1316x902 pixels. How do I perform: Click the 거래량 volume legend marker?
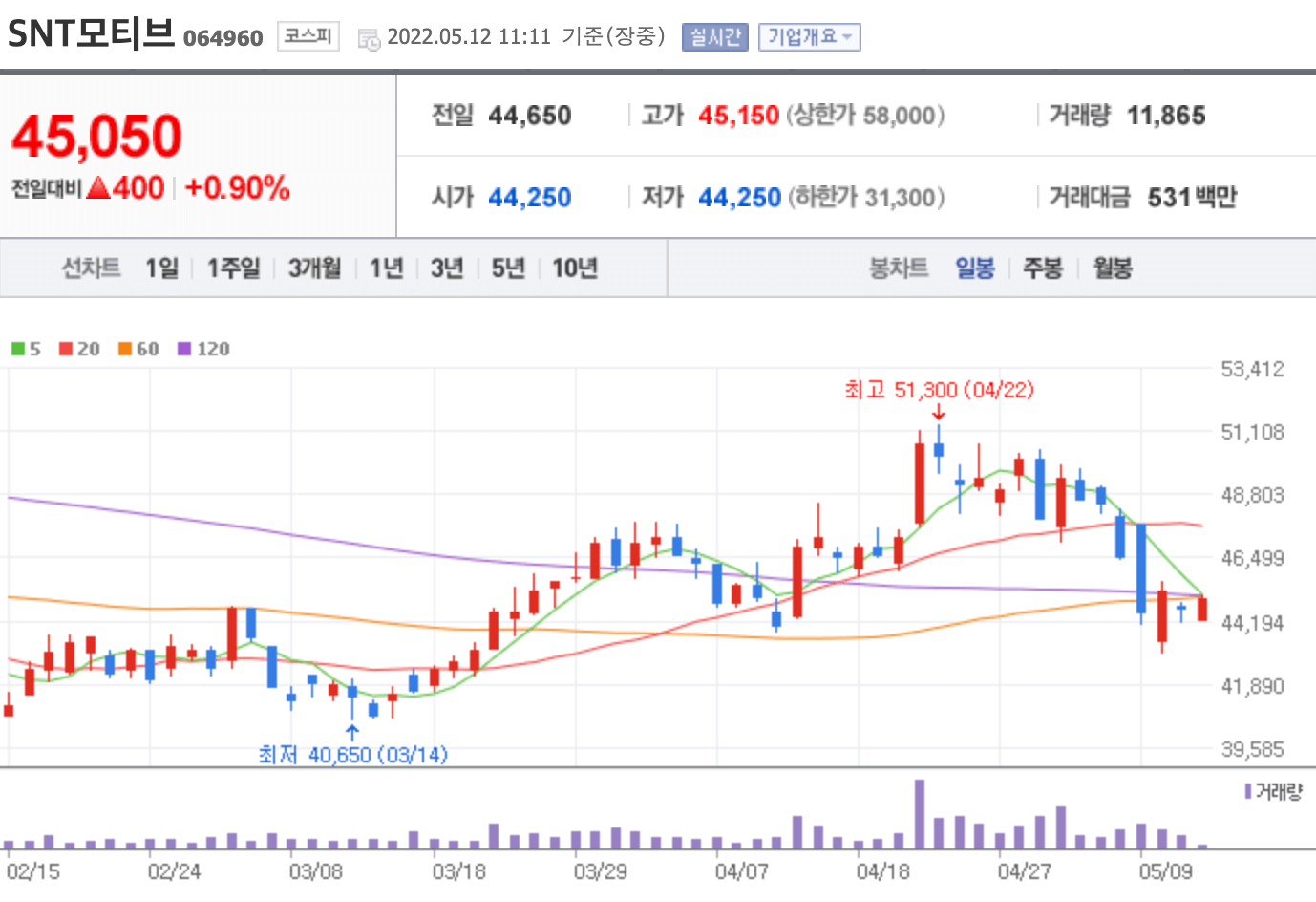[x=1273, y=792]
